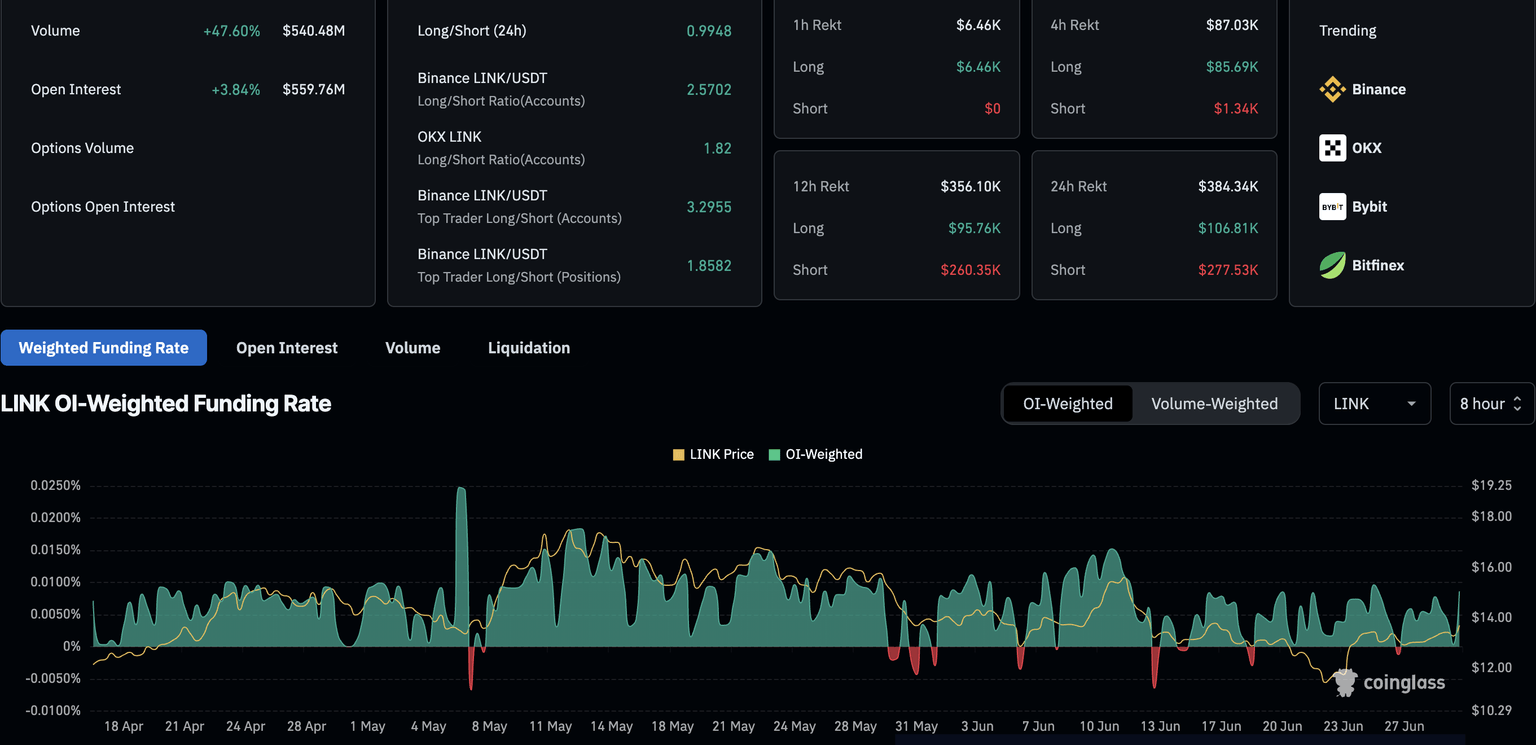Click the Bitfinex exchange name link
This screenshot has width=1536, height=745.
pos(1378,265)
